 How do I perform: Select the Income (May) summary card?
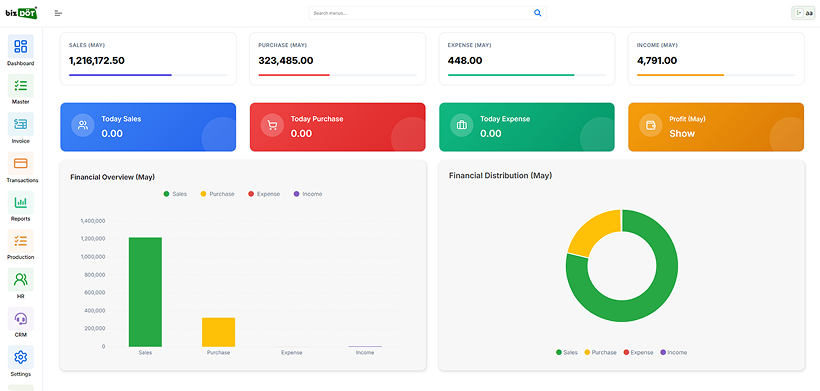click(x=716, y=59)
